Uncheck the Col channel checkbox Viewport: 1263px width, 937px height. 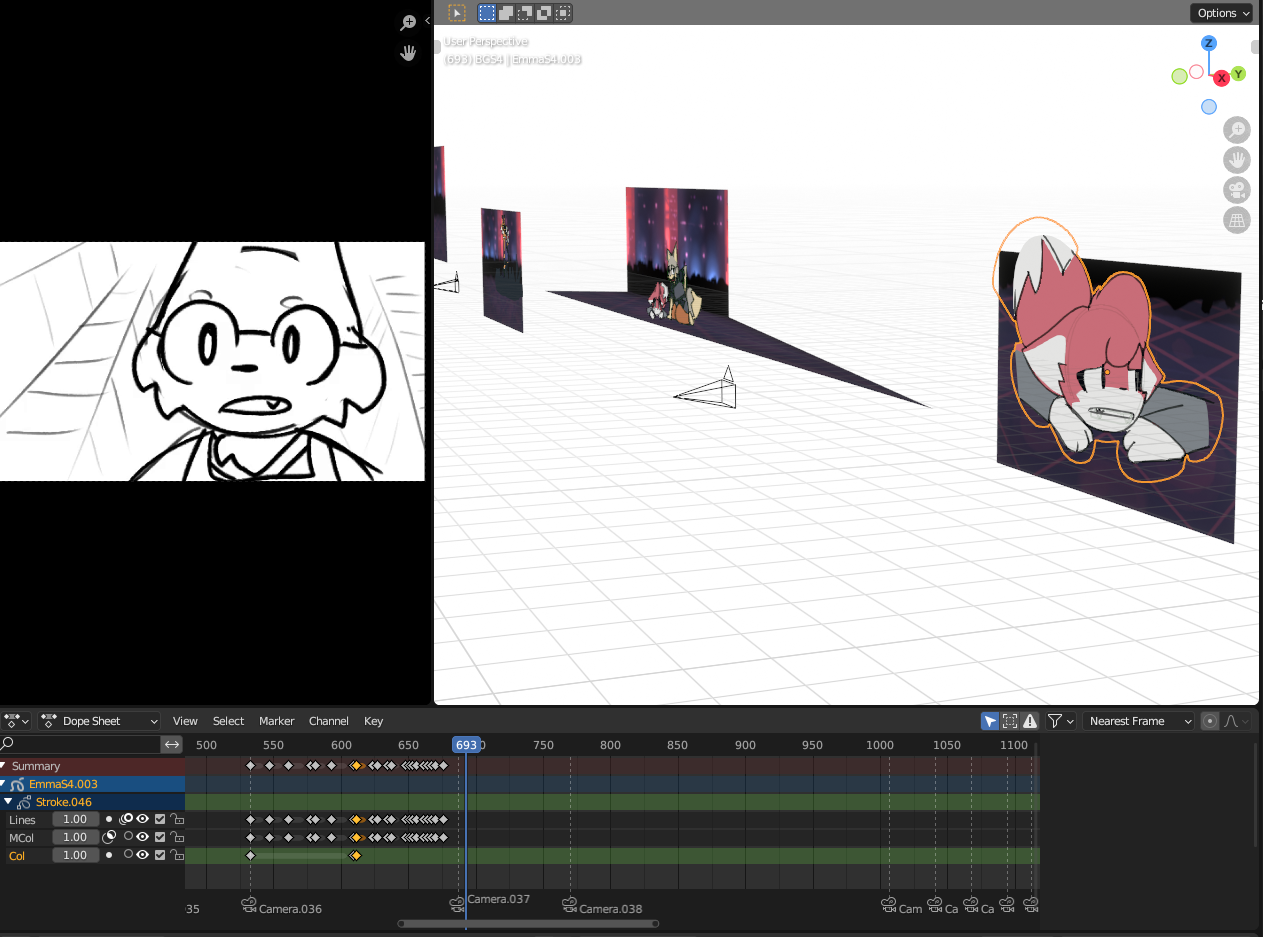click(160, 855)
